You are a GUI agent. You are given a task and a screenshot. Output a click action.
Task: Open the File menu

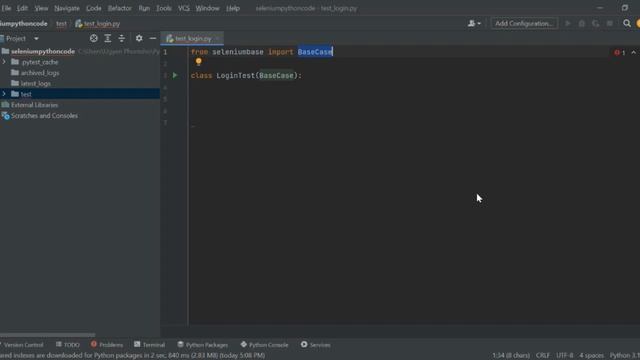(6, 8)
